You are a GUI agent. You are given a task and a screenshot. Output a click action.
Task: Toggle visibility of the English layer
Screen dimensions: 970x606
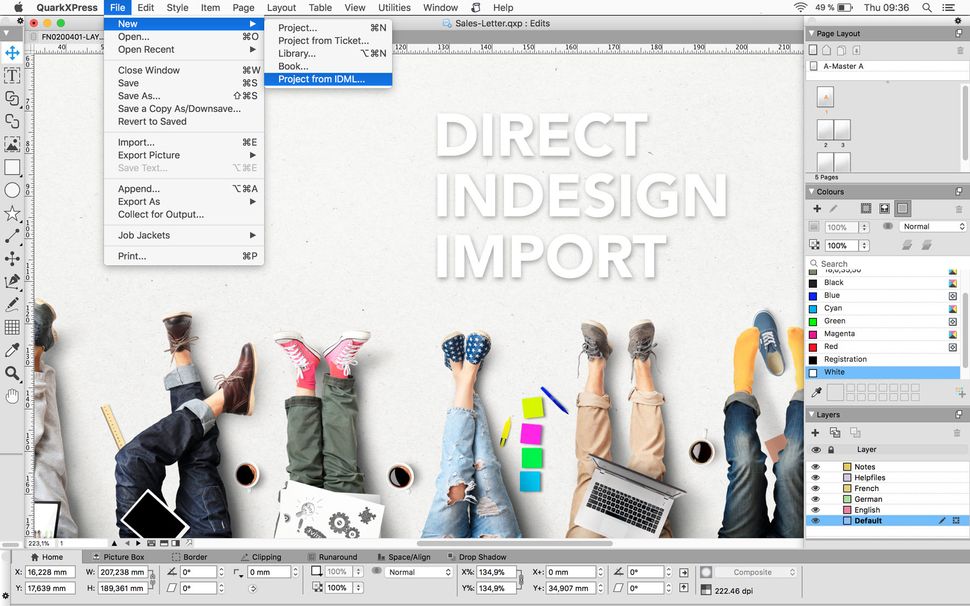point(815,510)
